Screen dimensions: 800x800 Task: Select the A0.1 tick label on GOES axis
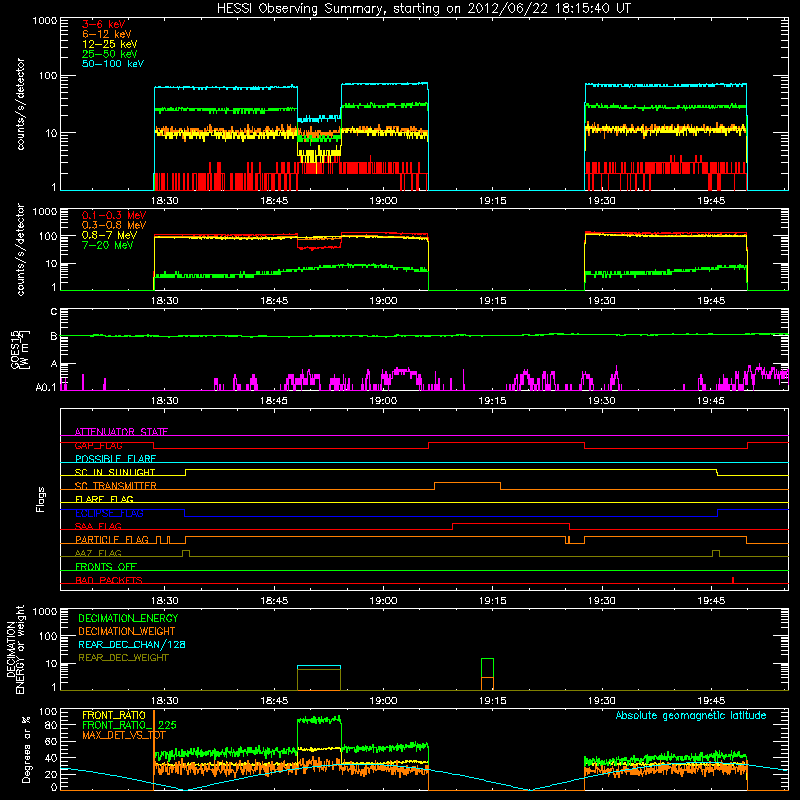coord(46,388)
